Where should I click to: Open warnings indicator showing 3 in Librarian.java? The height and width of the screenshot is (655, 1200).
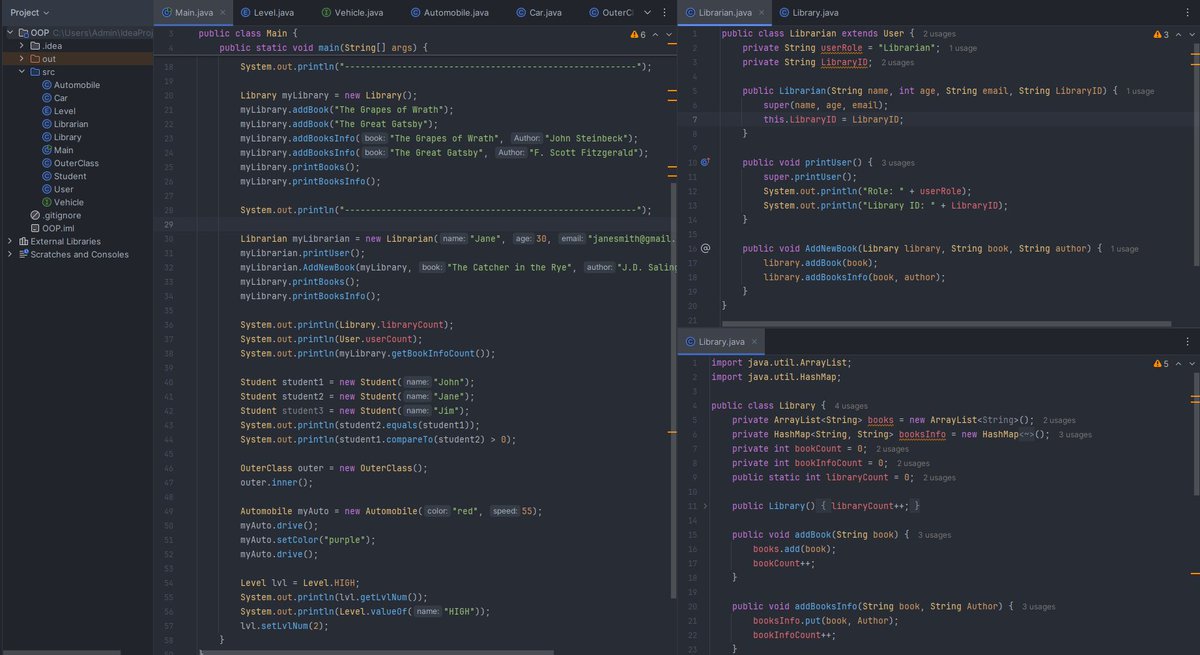point(1161,34)
